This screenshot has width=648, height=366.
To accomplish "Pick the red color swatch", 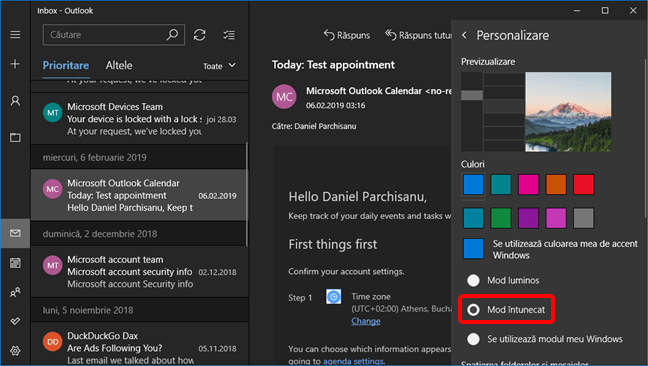I will click(584, 184).
